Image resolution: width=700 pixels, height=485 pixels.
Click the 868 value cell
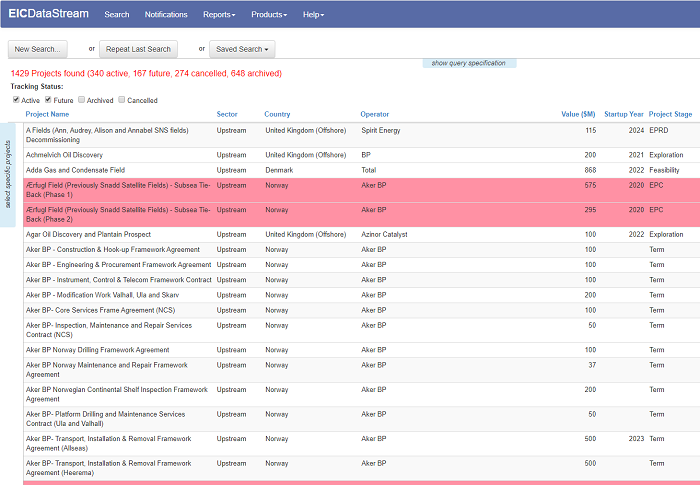pyautogui.click(x=590, y=170)
